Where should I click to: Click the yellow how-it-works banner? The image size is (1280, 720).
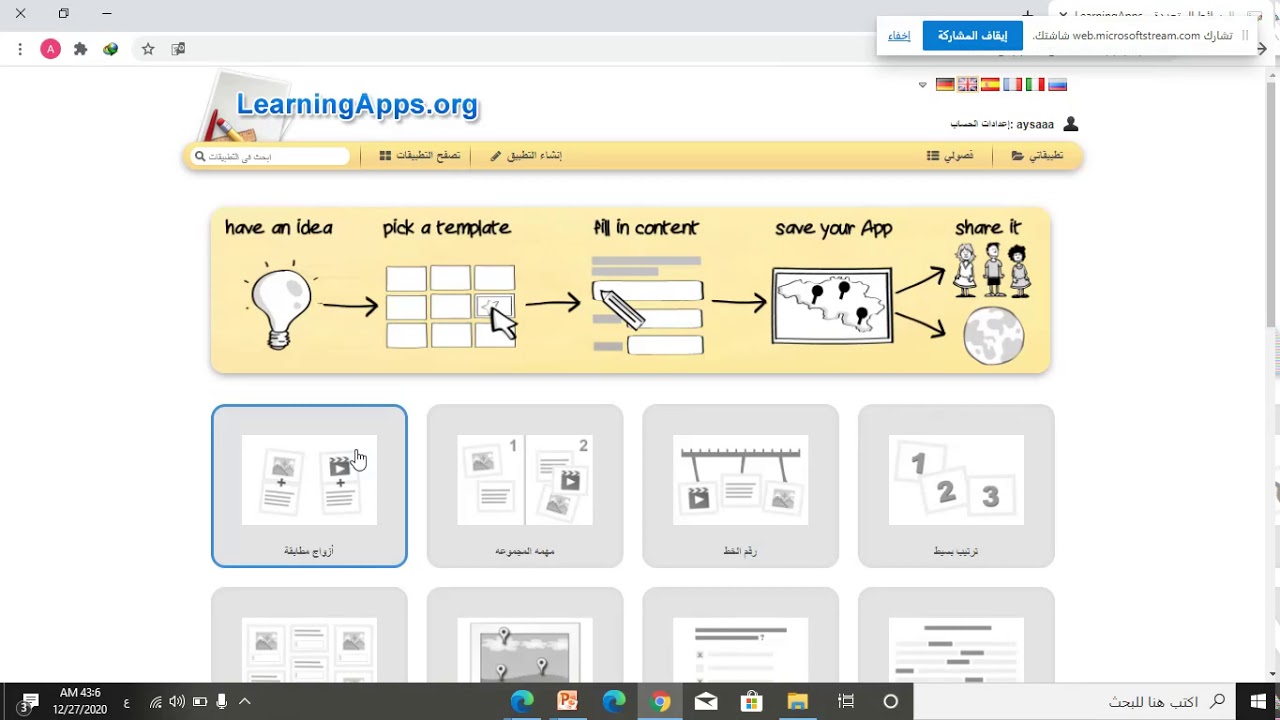coord(630,290)
